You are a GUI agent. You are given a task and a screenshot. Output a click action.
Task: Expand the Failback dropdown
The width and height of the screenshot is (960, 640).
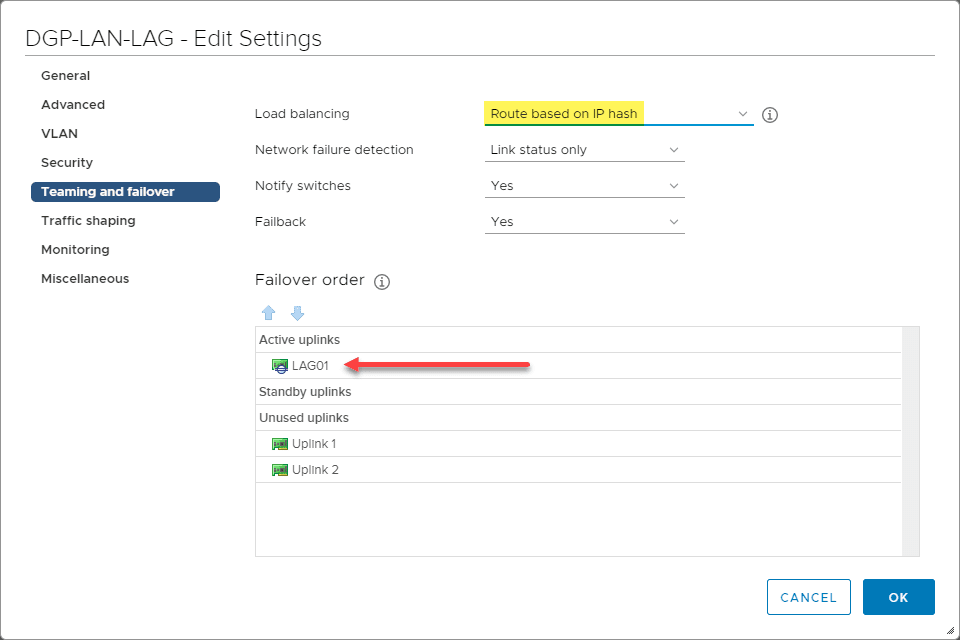pos(584,222)
